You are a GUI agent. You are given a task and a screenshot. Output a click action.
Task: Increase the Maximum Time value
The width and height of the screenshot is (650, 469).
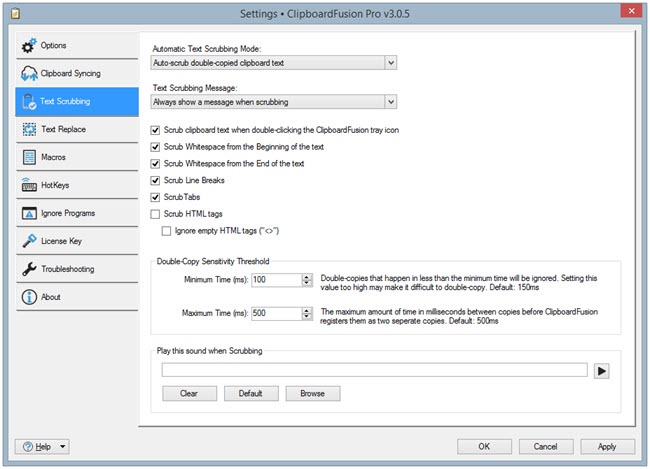point(307,311)
